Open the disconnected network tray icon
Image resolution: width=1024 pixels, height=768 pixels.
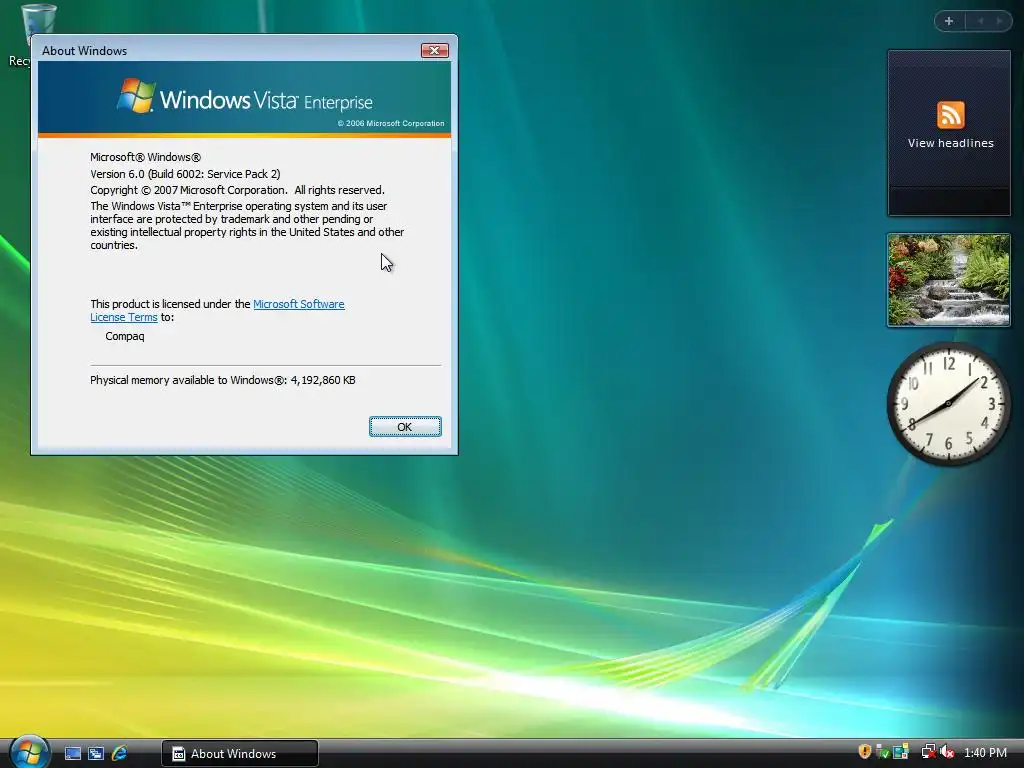pyautogui.click(x=928, y=752)
